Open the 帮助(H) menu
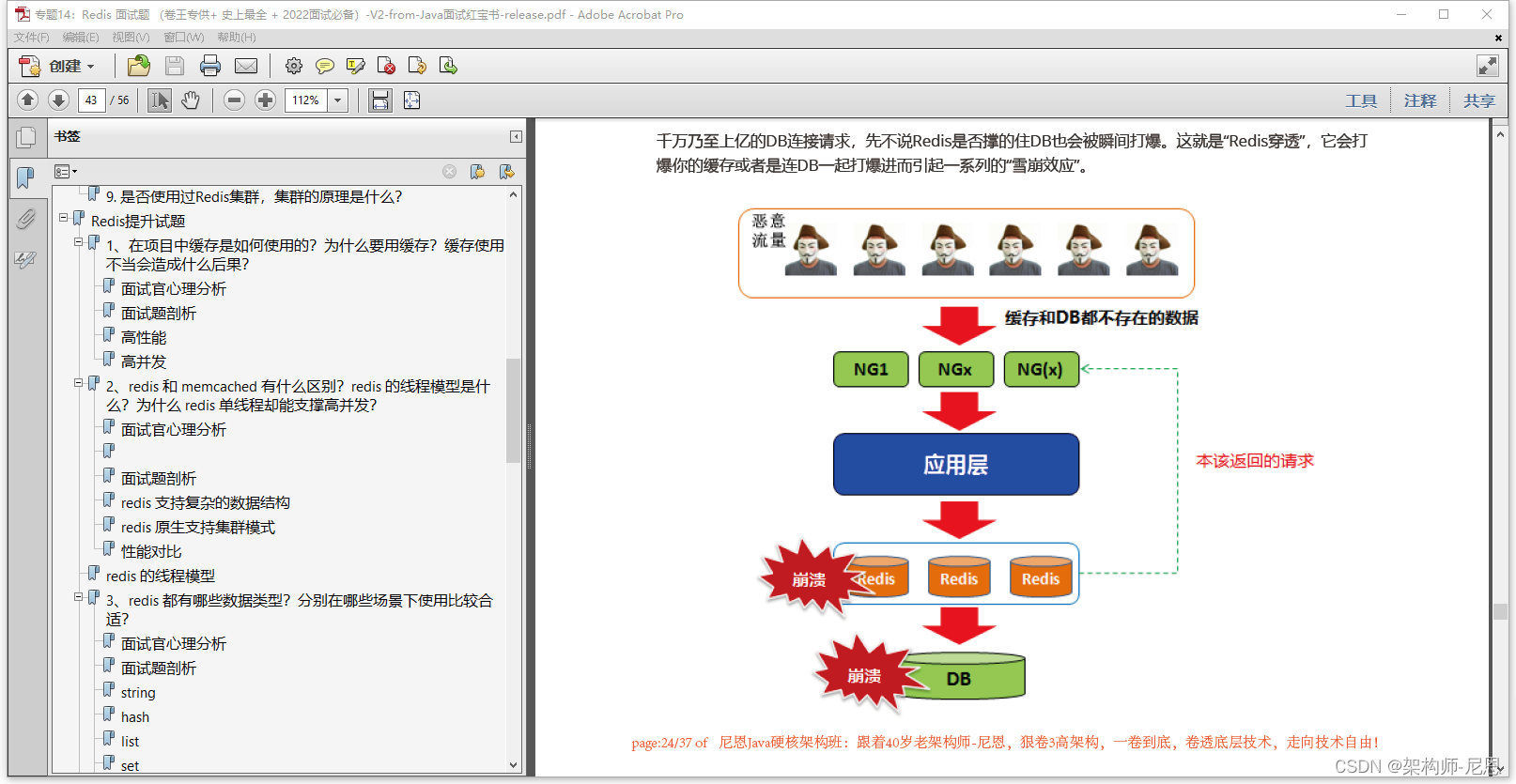Screen dimensions: 1516x784 [236, 38]
